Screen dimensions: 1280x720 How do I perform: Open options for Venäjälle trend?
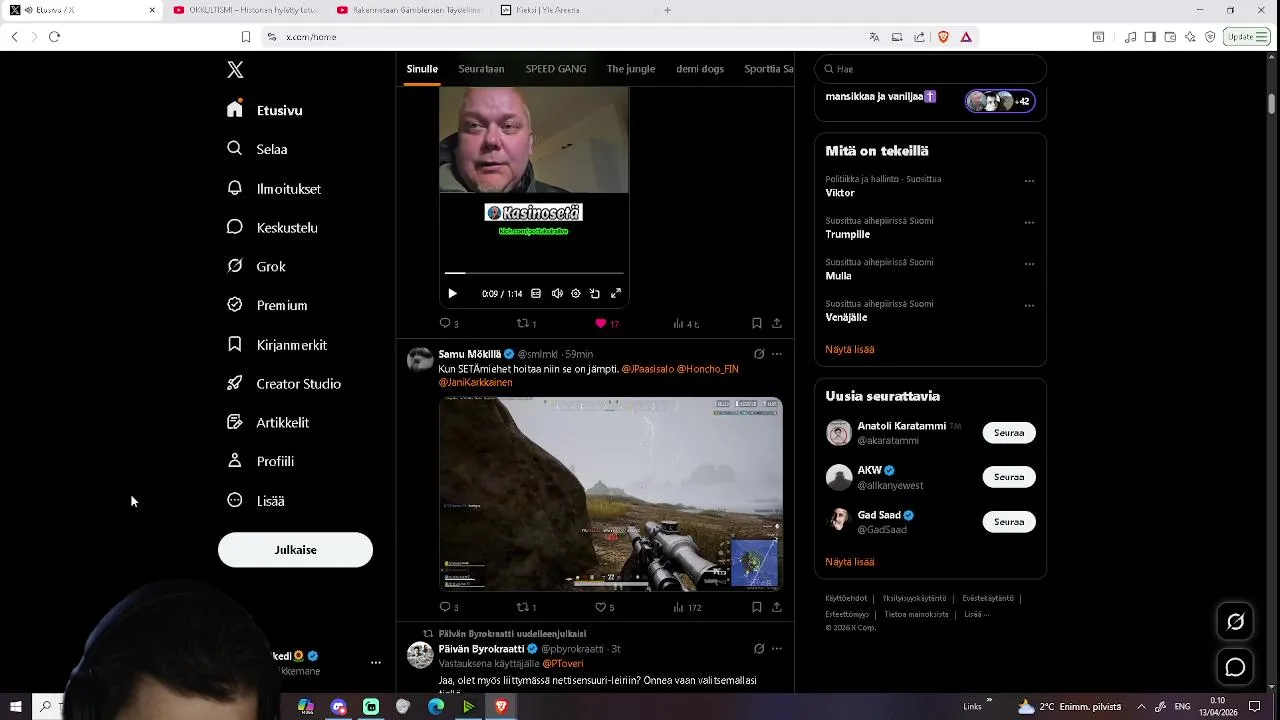(x=1029, y=306)
